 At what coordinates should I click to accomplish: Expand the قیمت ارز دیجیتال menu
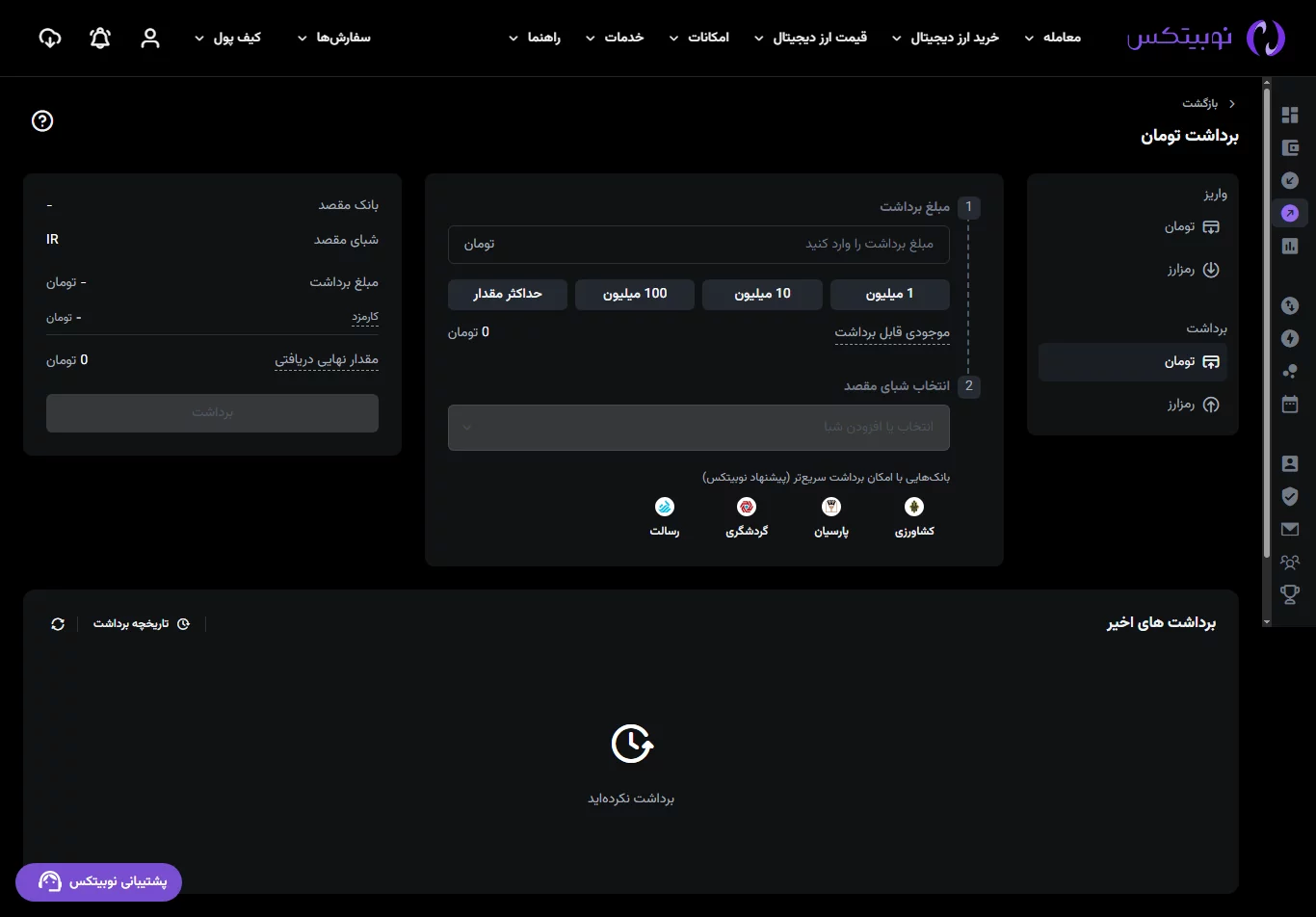[810, 38]
